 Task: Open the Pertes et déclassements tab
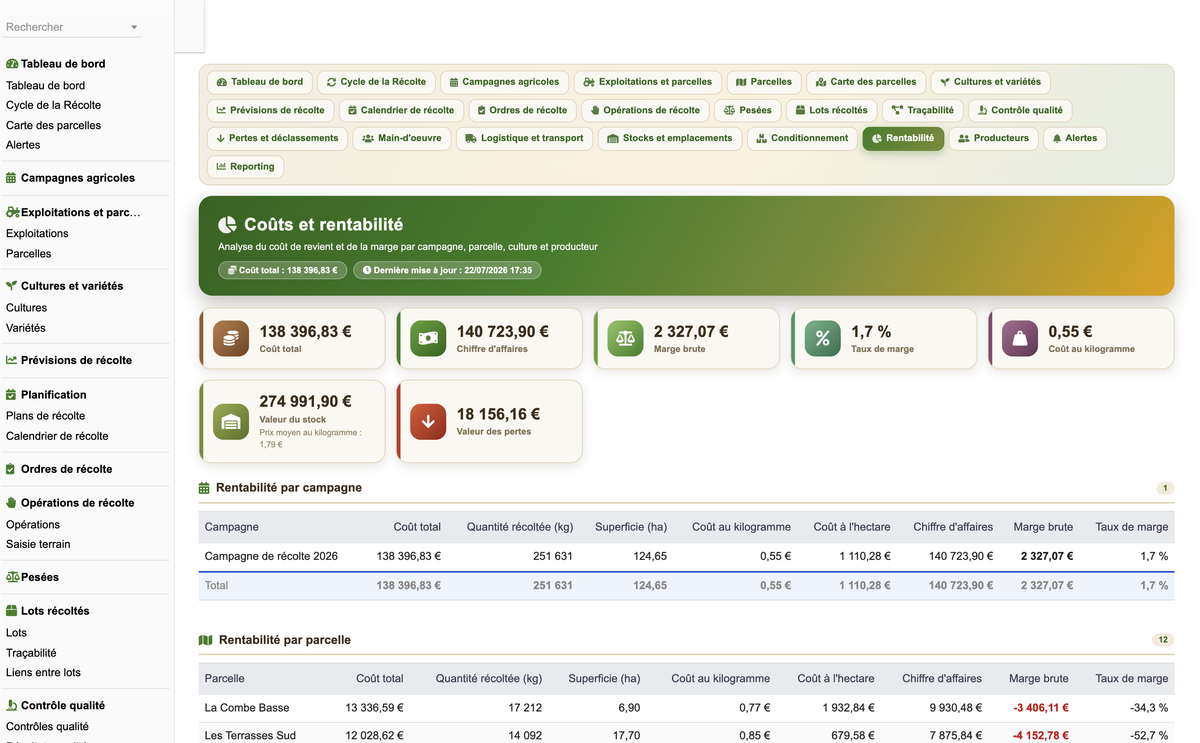pos(277,138)
